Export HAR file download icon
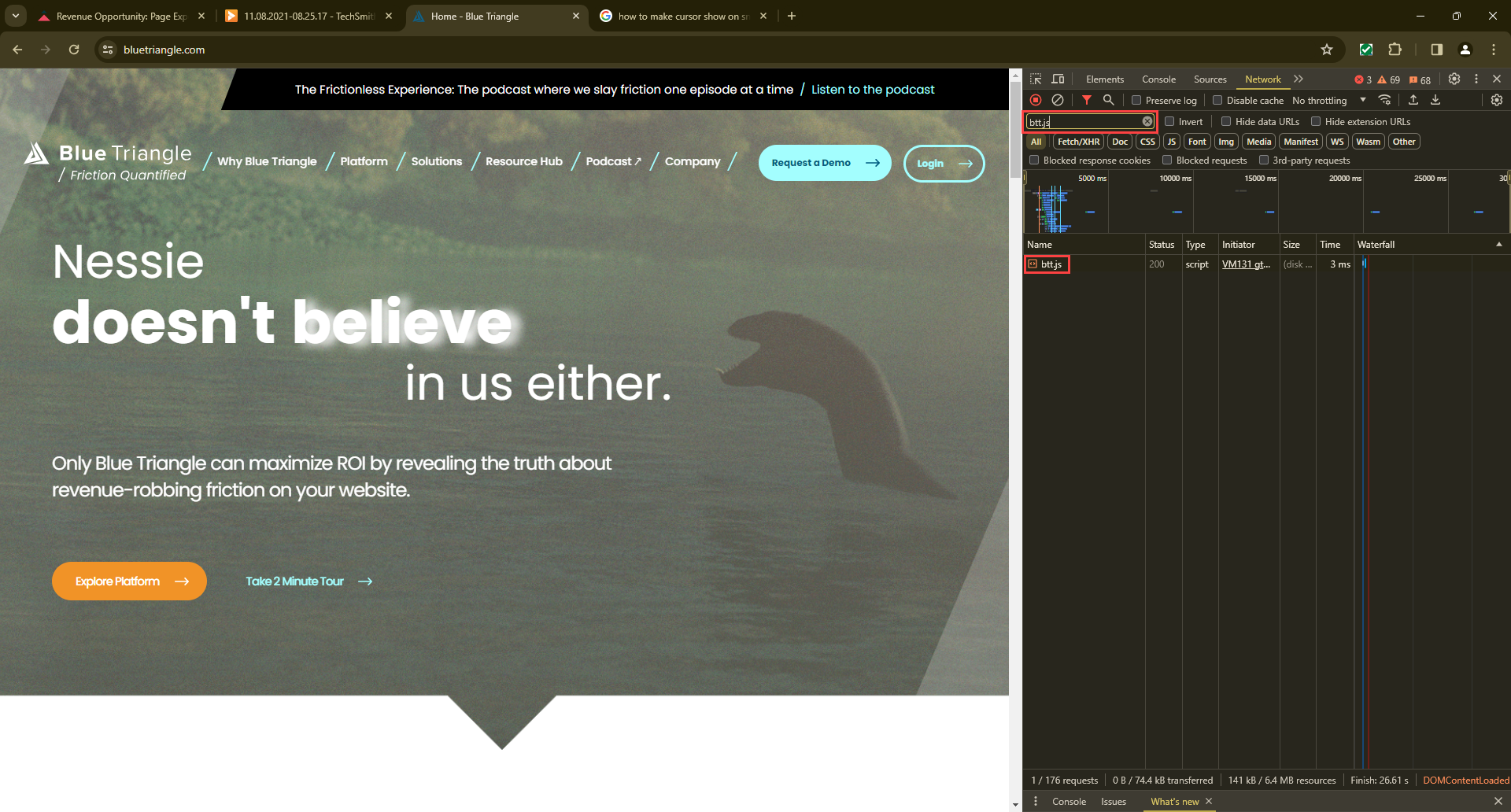1511x812 pixels. click(1435, 100)
